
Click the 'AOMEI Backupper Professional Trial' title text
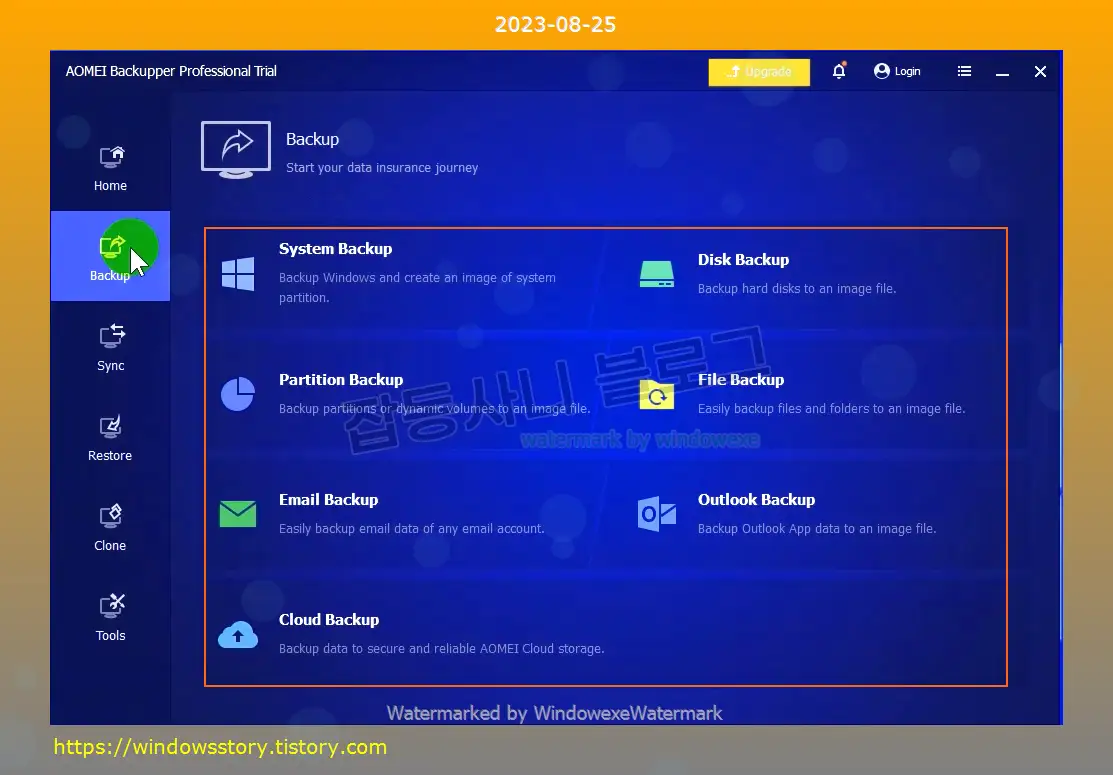(x=171, y=71)
